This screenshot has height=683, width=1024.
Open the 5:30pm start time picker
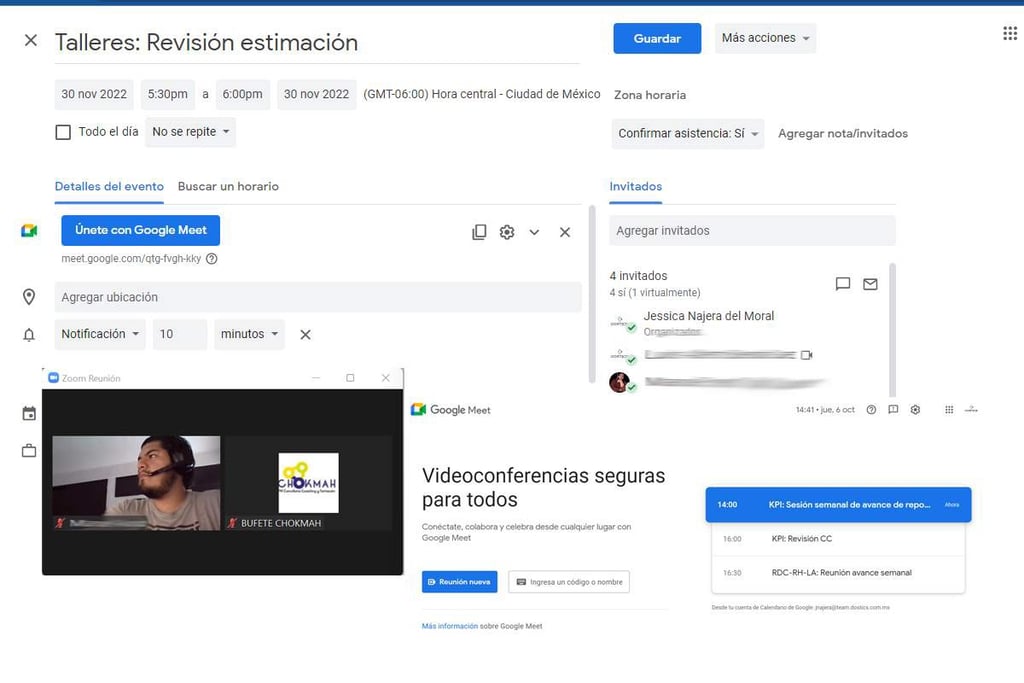pos(167,94)
